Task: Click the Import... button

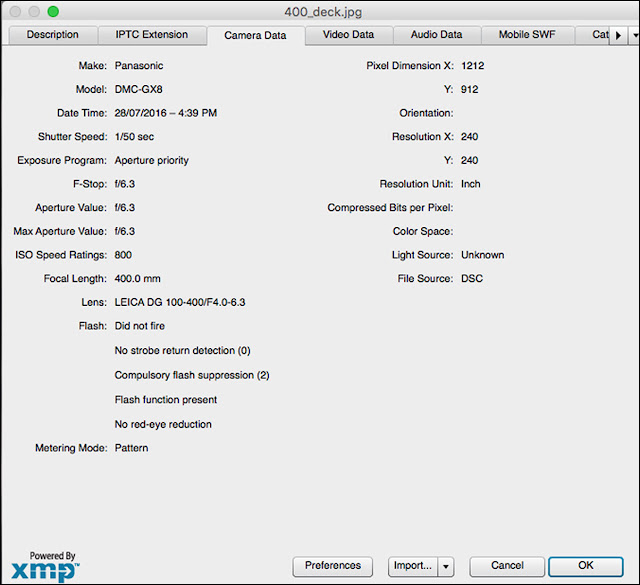Action: (413, 565)
